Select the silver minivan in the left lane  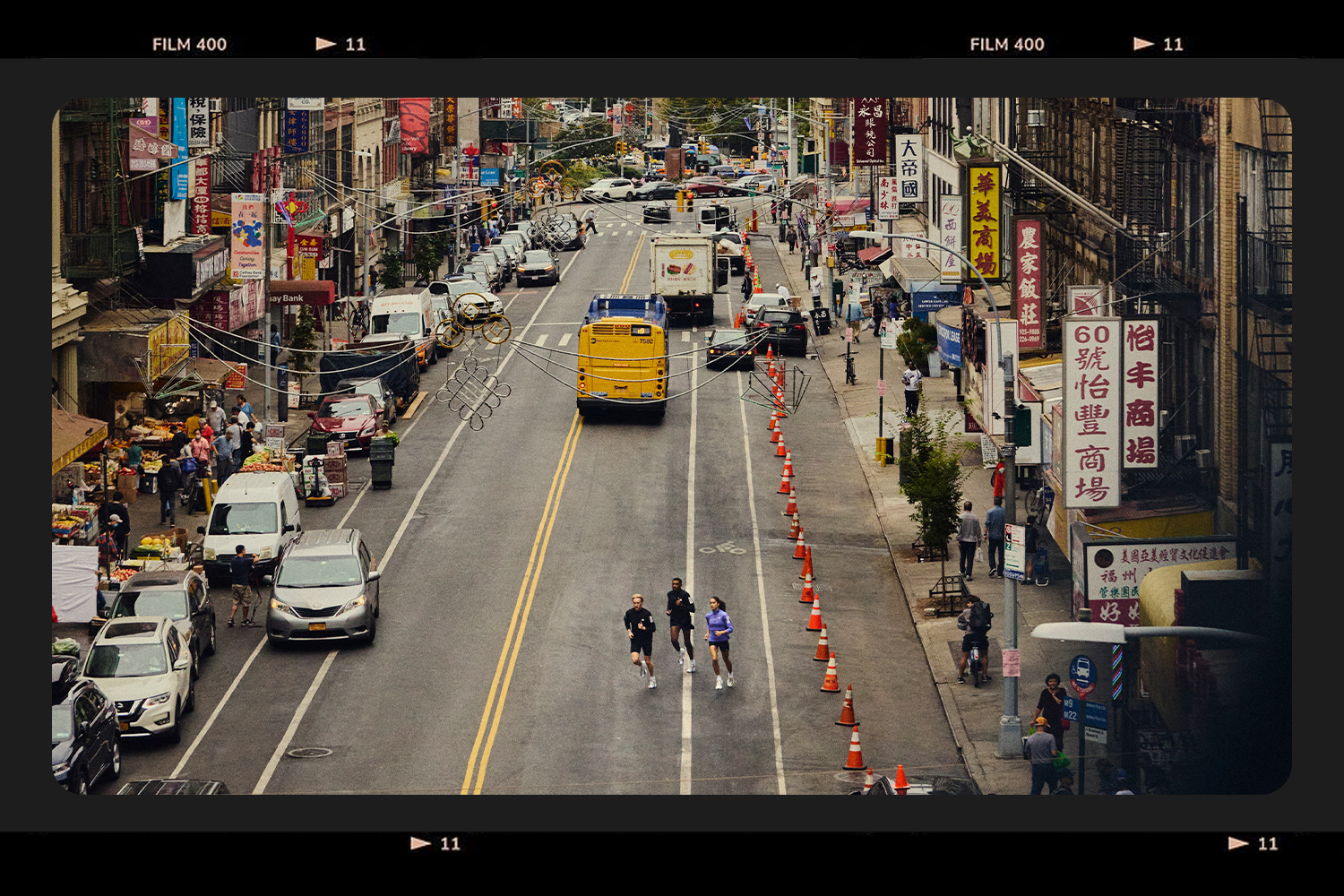point(323,587)
